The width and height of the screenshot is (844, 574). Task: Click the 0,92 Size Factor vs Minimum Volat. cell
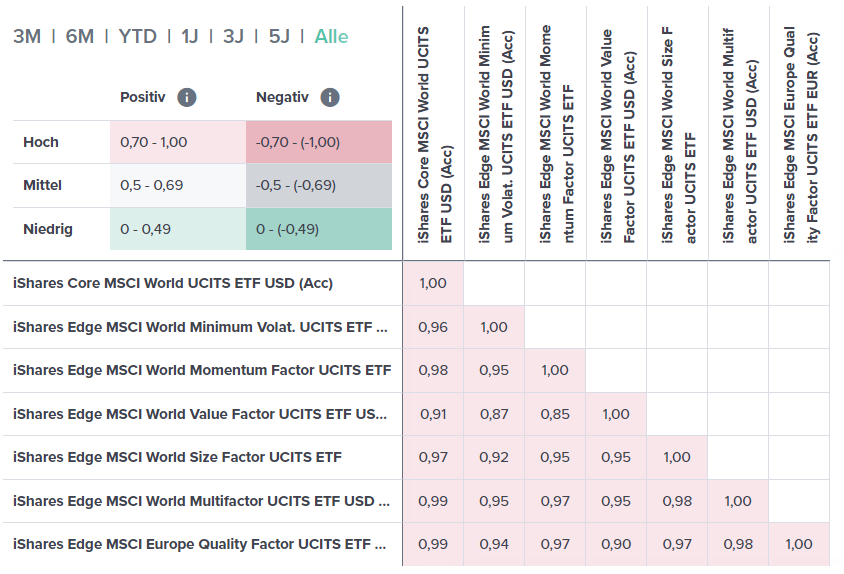(494, 457)
